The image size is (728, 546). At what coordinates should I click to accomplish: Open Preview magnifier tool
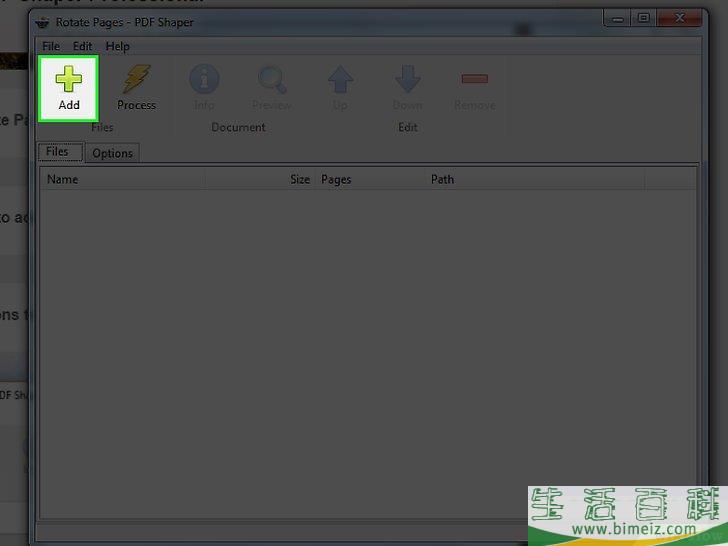(x=272, y=80)
